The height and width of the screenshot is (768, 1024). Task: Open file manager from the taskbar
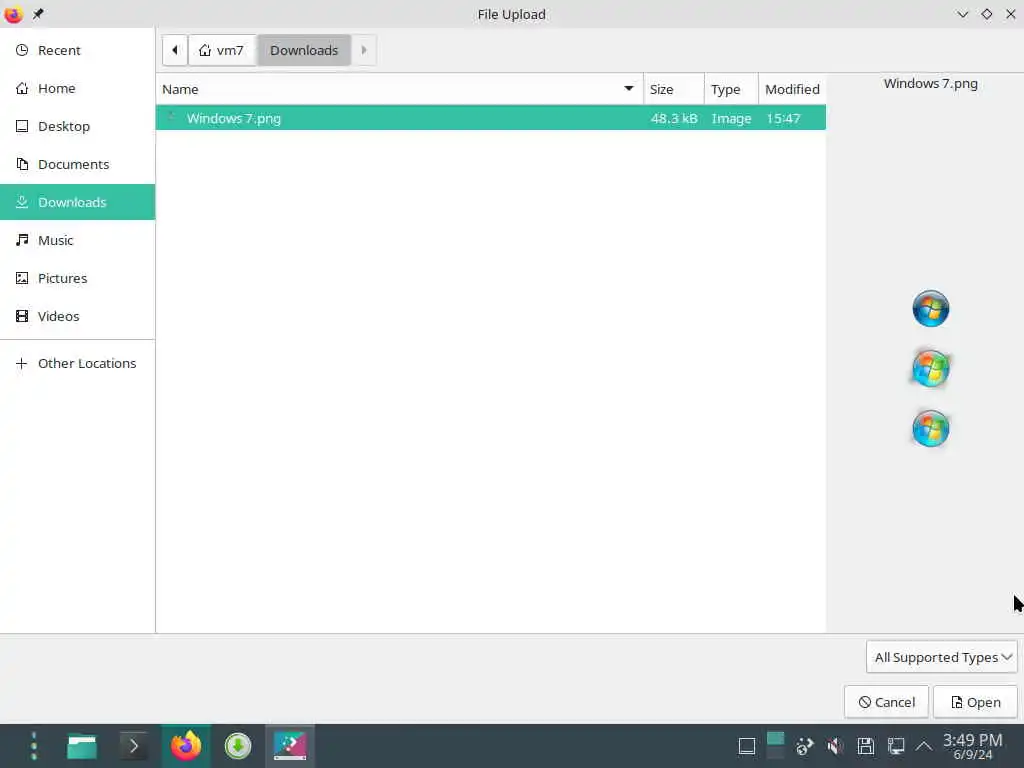click(x=82, y=746)
